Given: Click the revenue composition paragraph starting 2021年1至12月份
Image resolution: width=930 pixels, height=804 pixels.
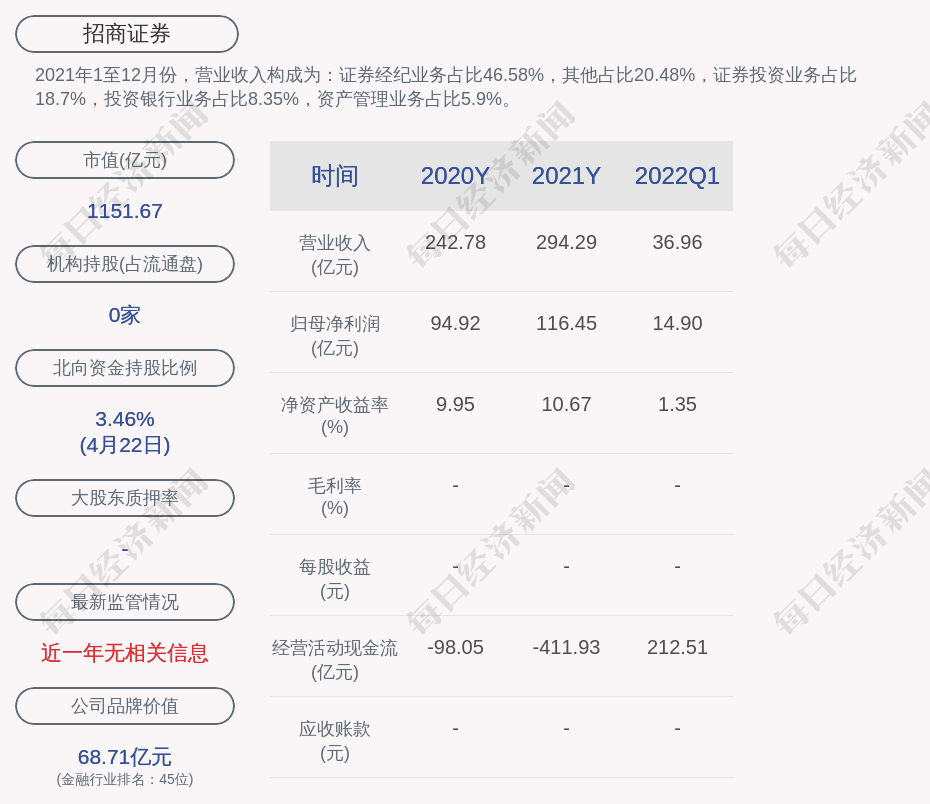Looking at the screenshot, I should (446, 87).
